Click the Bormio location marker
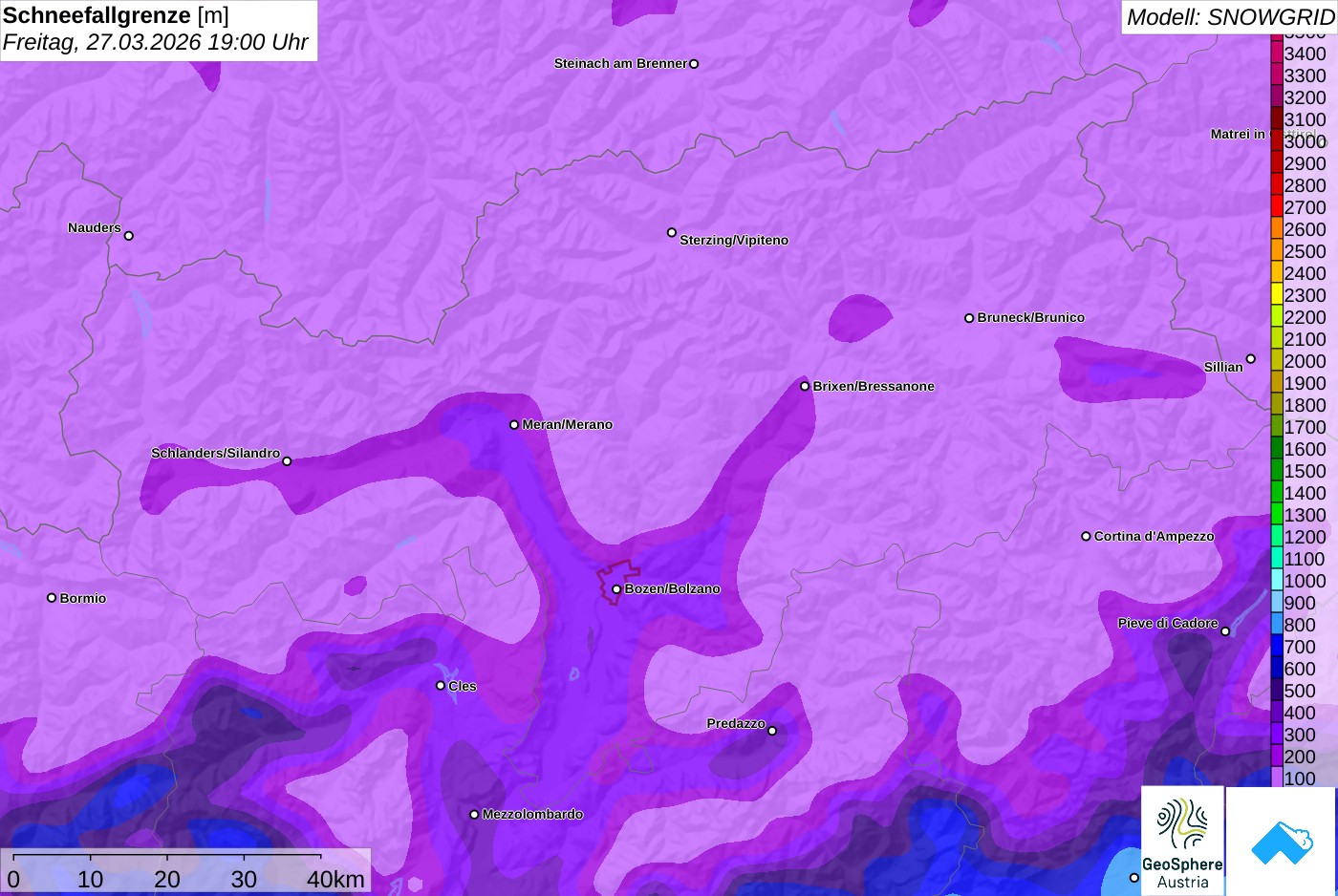This screenshot has height=896, width=1338. (x=52, y=598)
